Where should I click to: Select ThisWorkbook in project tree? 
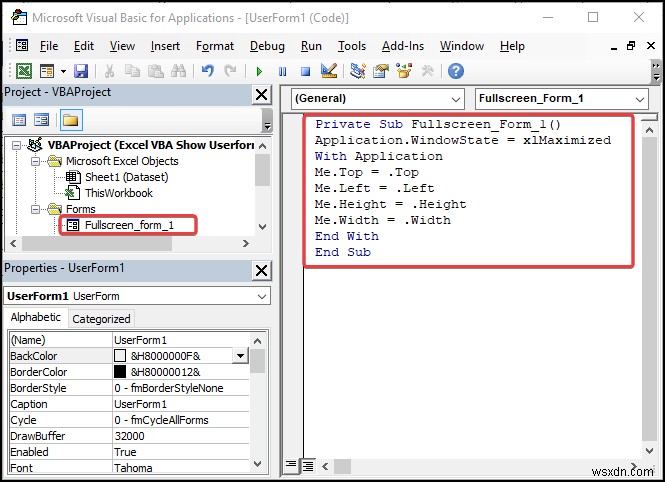(x=119, y=193)
